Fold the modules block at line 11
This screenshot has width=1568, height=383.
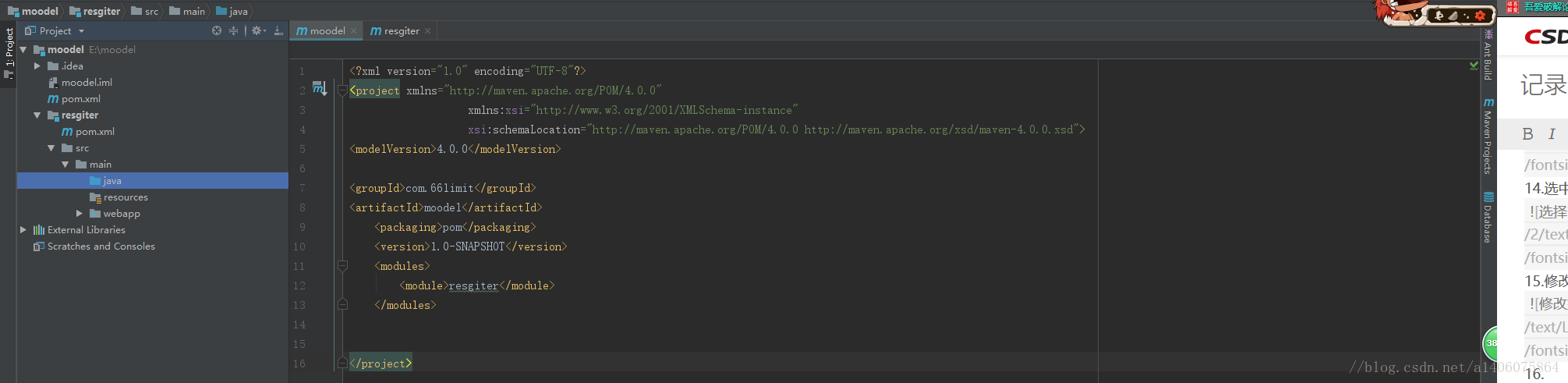click(342, 266)
